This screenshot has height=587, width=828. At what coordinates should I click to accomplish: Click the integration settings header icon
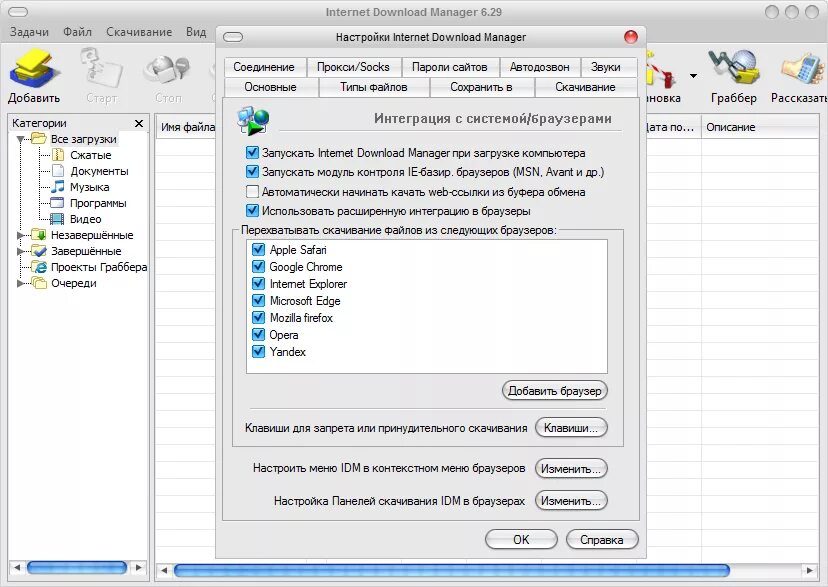point(253,120)
